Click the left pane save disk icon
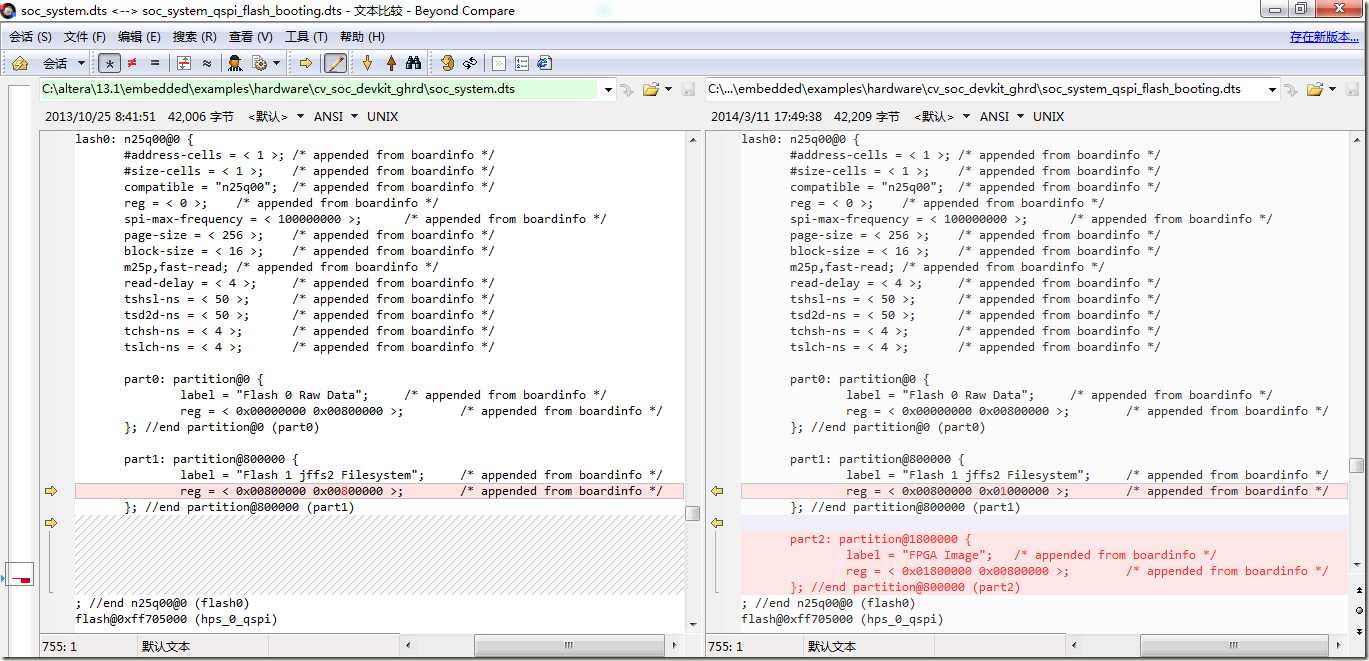 tap(688, 89)
